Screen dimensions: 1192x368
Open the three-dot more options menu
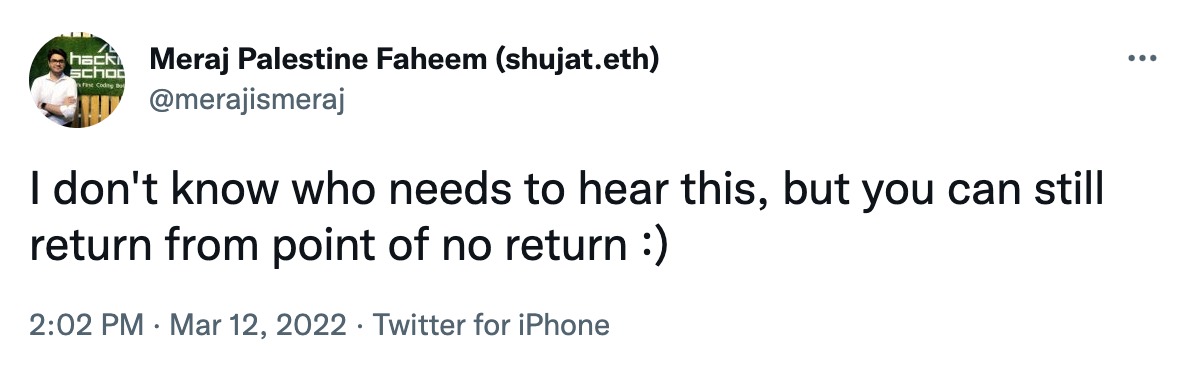[1142, 59]
